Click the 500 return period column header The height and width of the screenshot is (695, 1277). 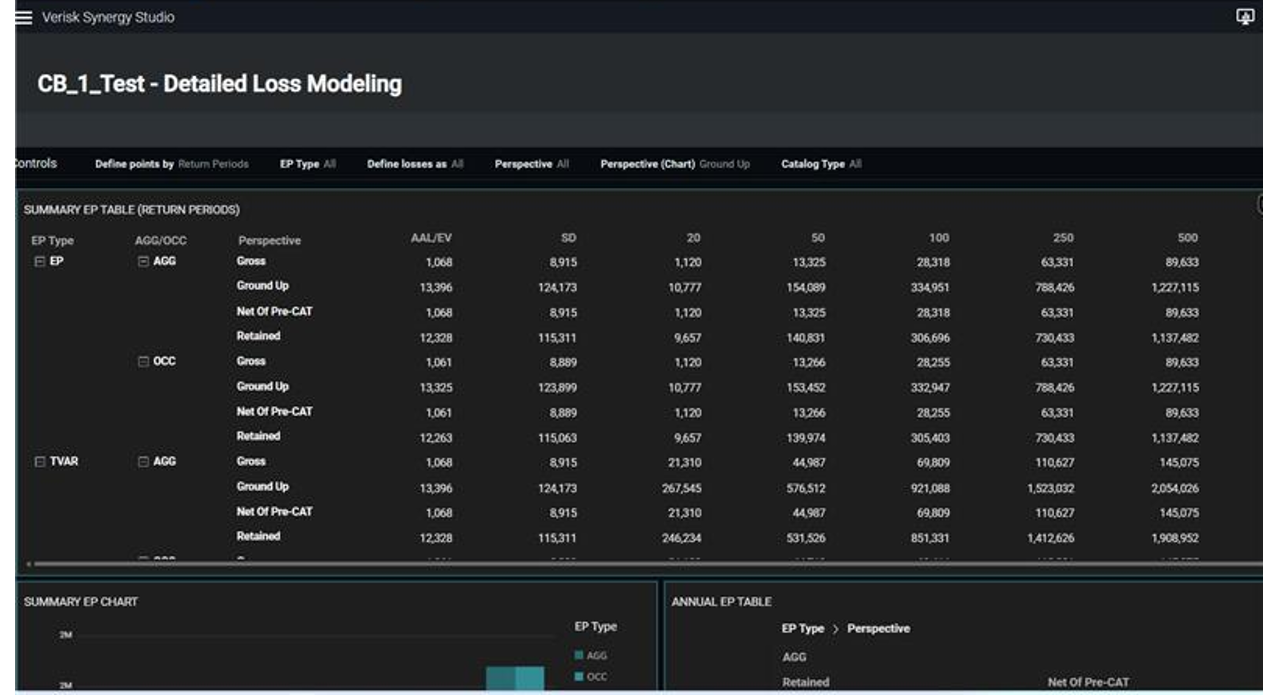point(1188,238)
